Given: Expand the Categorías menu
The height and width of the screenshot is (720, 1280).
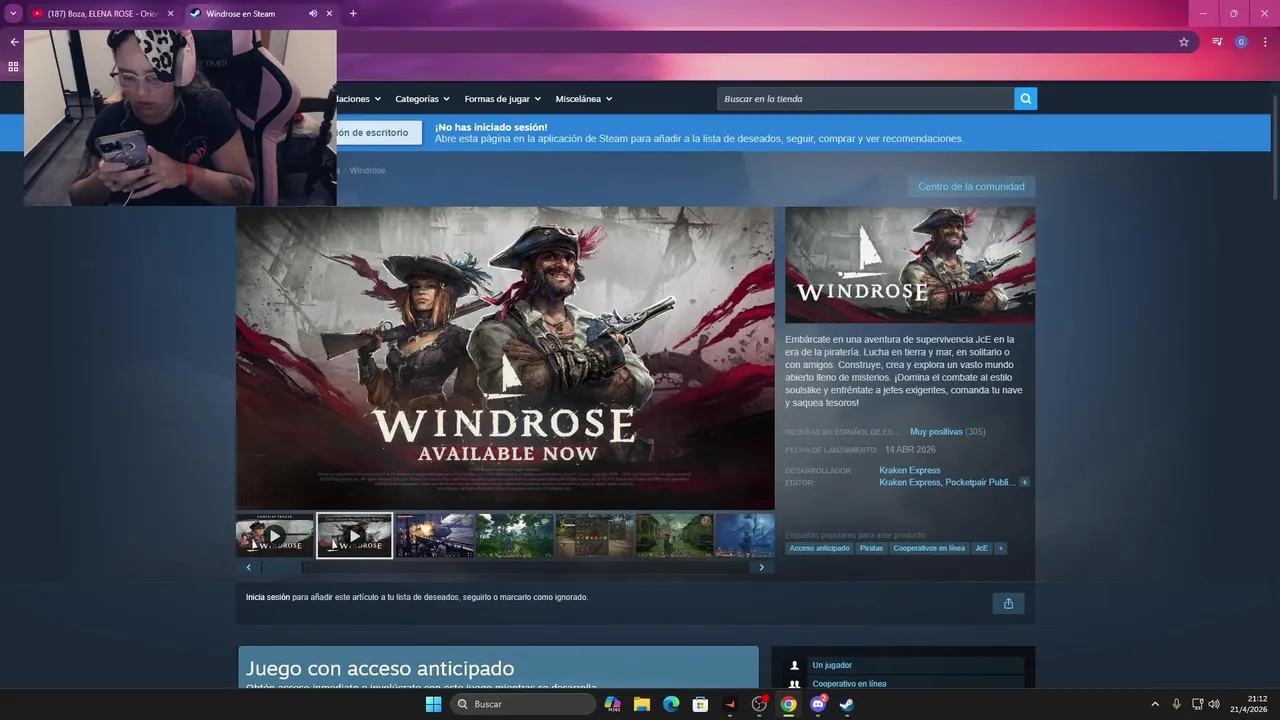Looking at the screenshot, I should [422, 99].
